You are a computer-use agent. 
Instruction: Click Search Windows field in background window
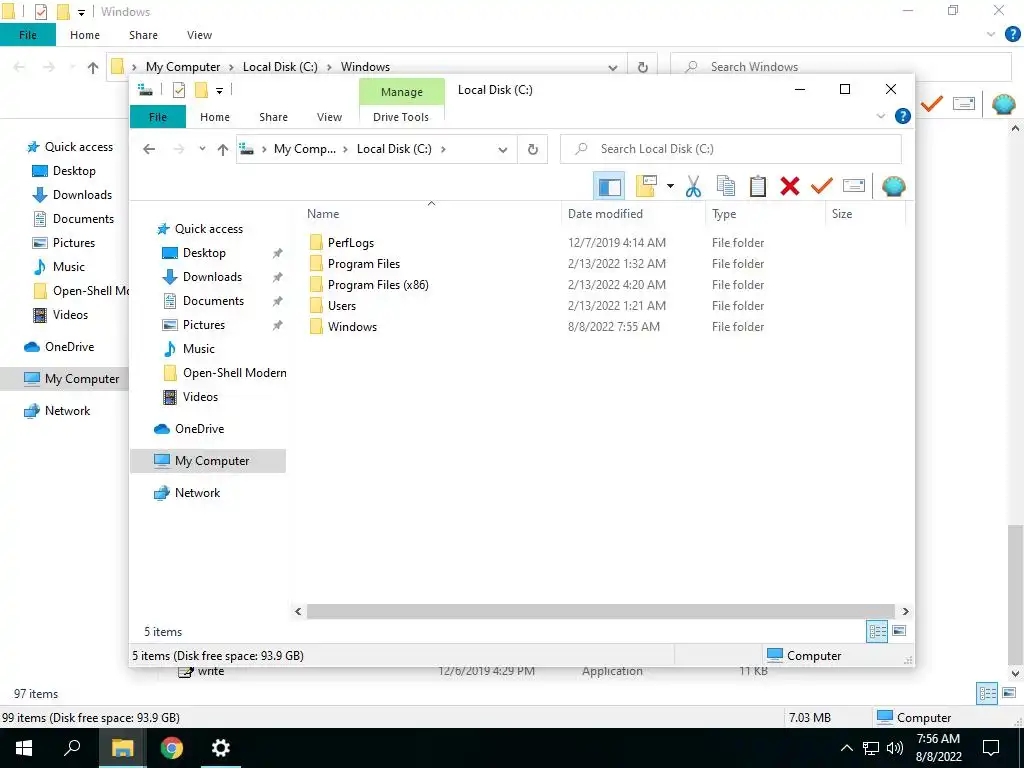point(841,67)
